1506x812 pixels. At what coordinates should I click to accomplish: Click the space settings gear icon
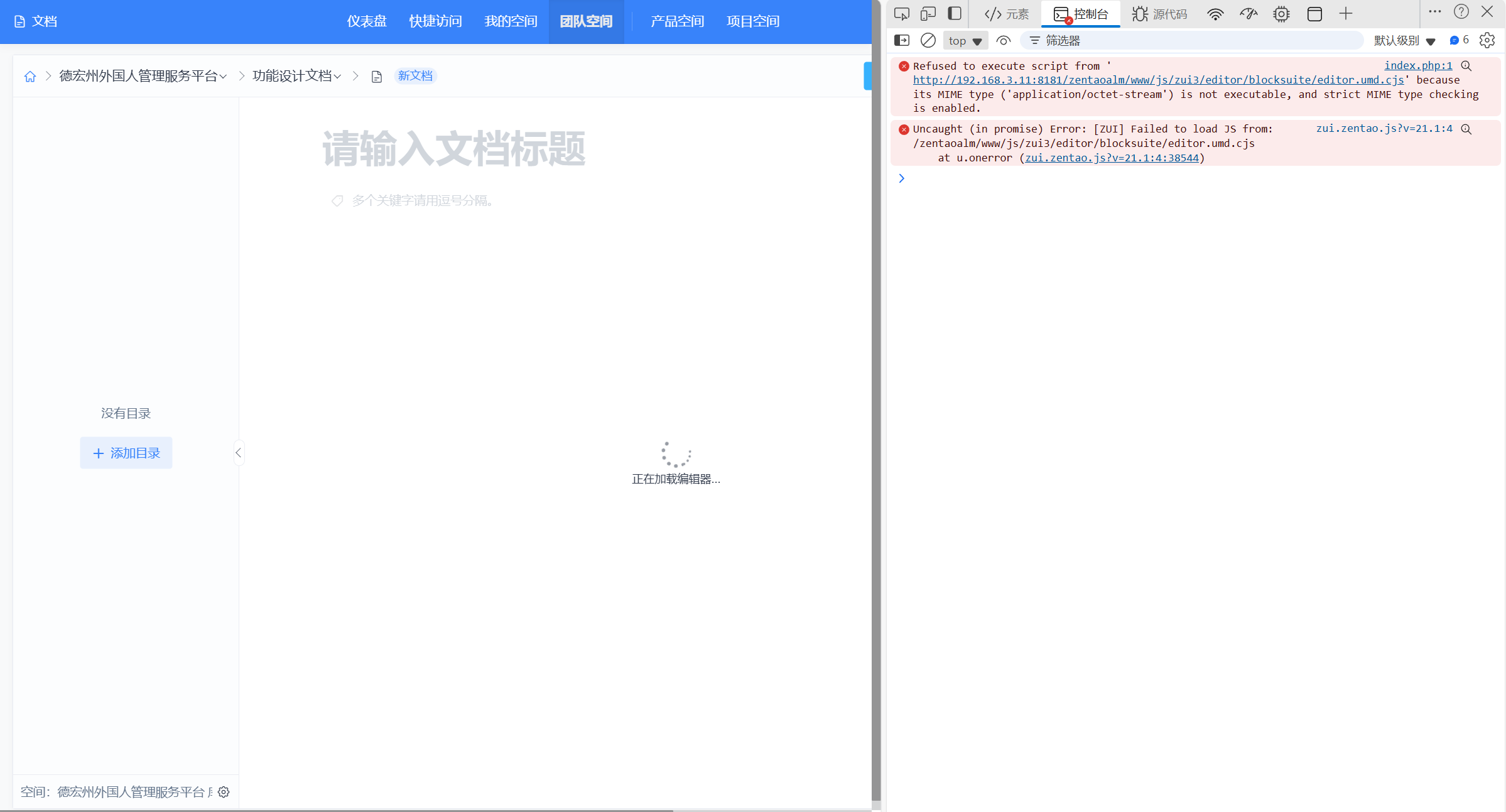pyautogui.click(x=224, y=792)
